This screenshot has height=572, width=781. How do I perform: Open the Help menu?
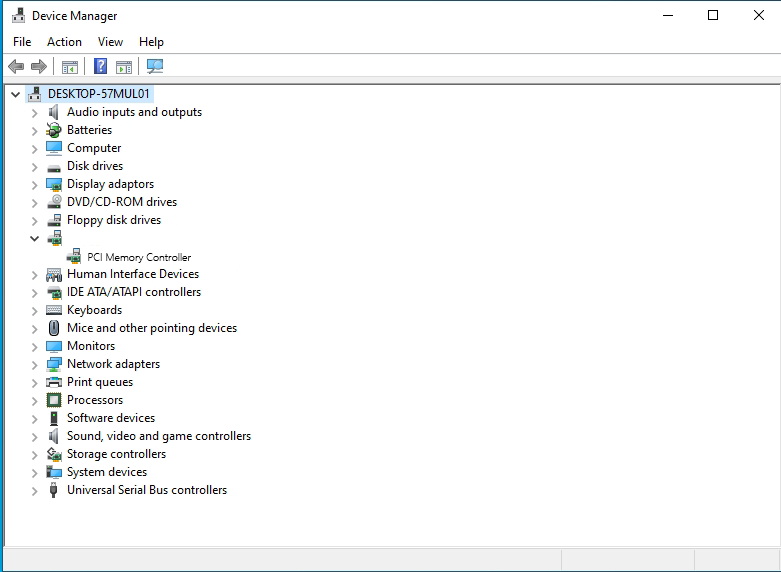click(x=151, y=42)
